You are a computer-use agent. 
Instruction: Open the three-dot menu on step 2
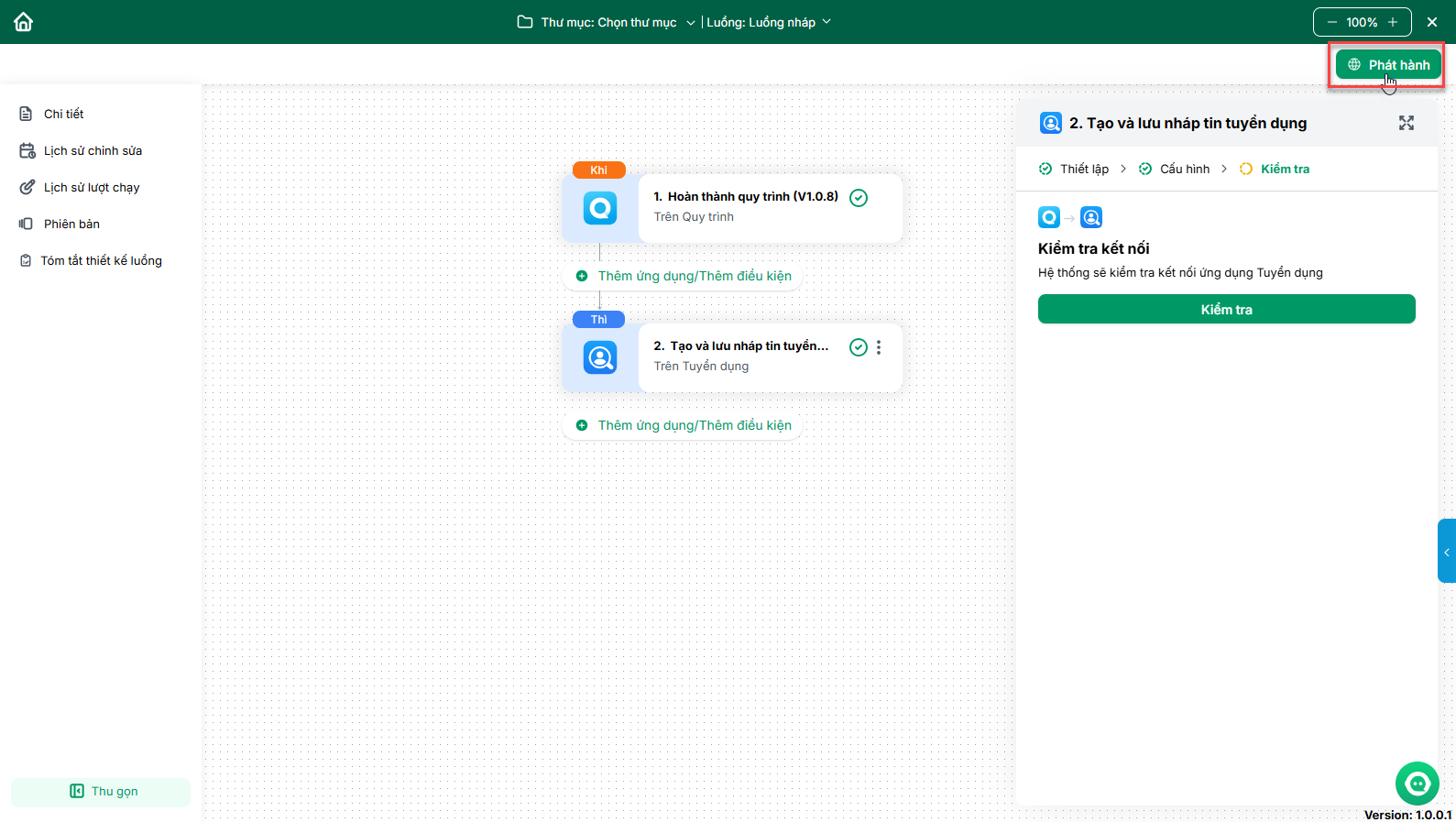coord(879,347)
